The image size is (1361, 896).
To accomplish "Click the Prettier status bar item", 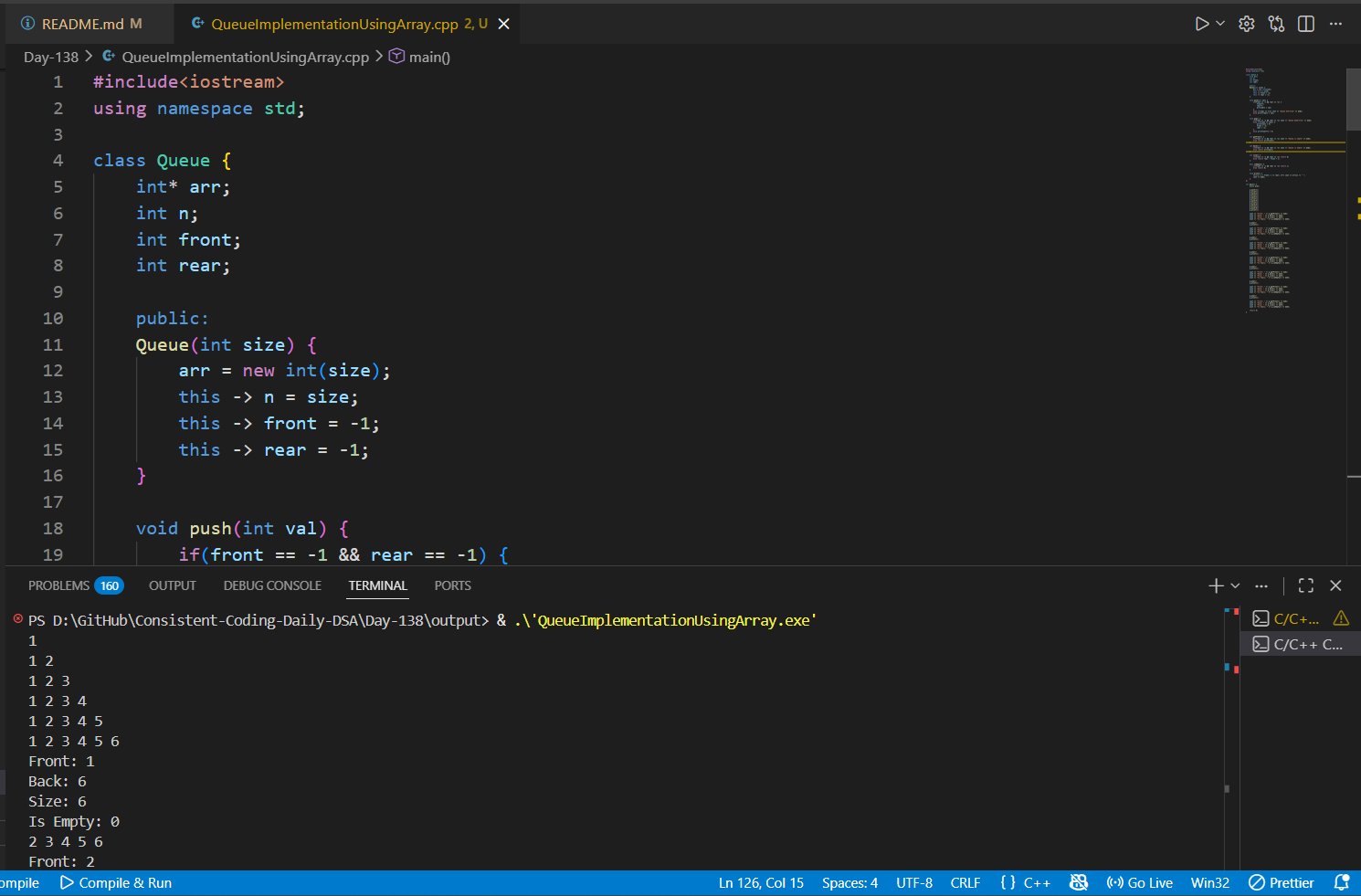I will 1281,882.
